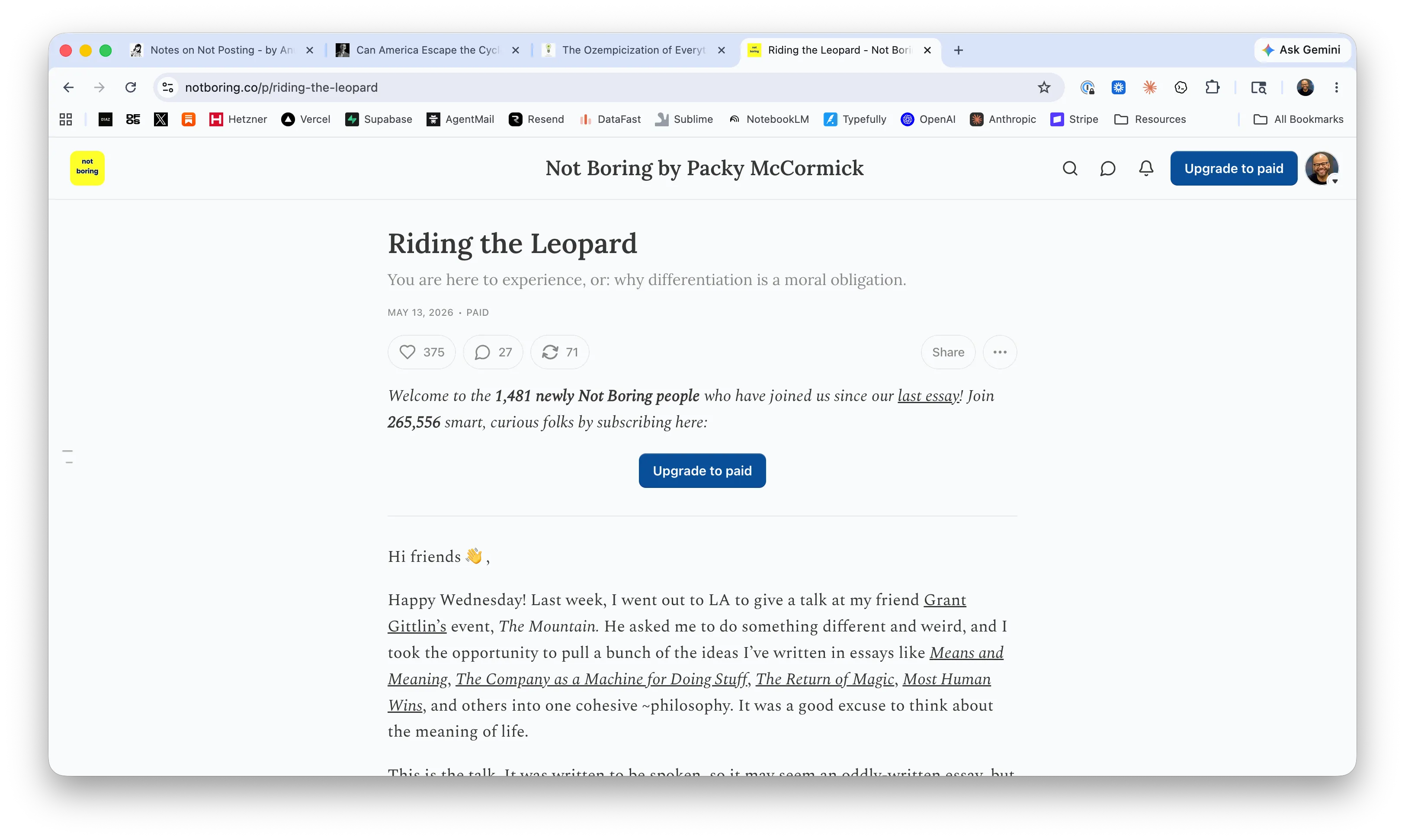Open the Anthropic bookmark
1405x840 pixels.
click(1003, 119)
